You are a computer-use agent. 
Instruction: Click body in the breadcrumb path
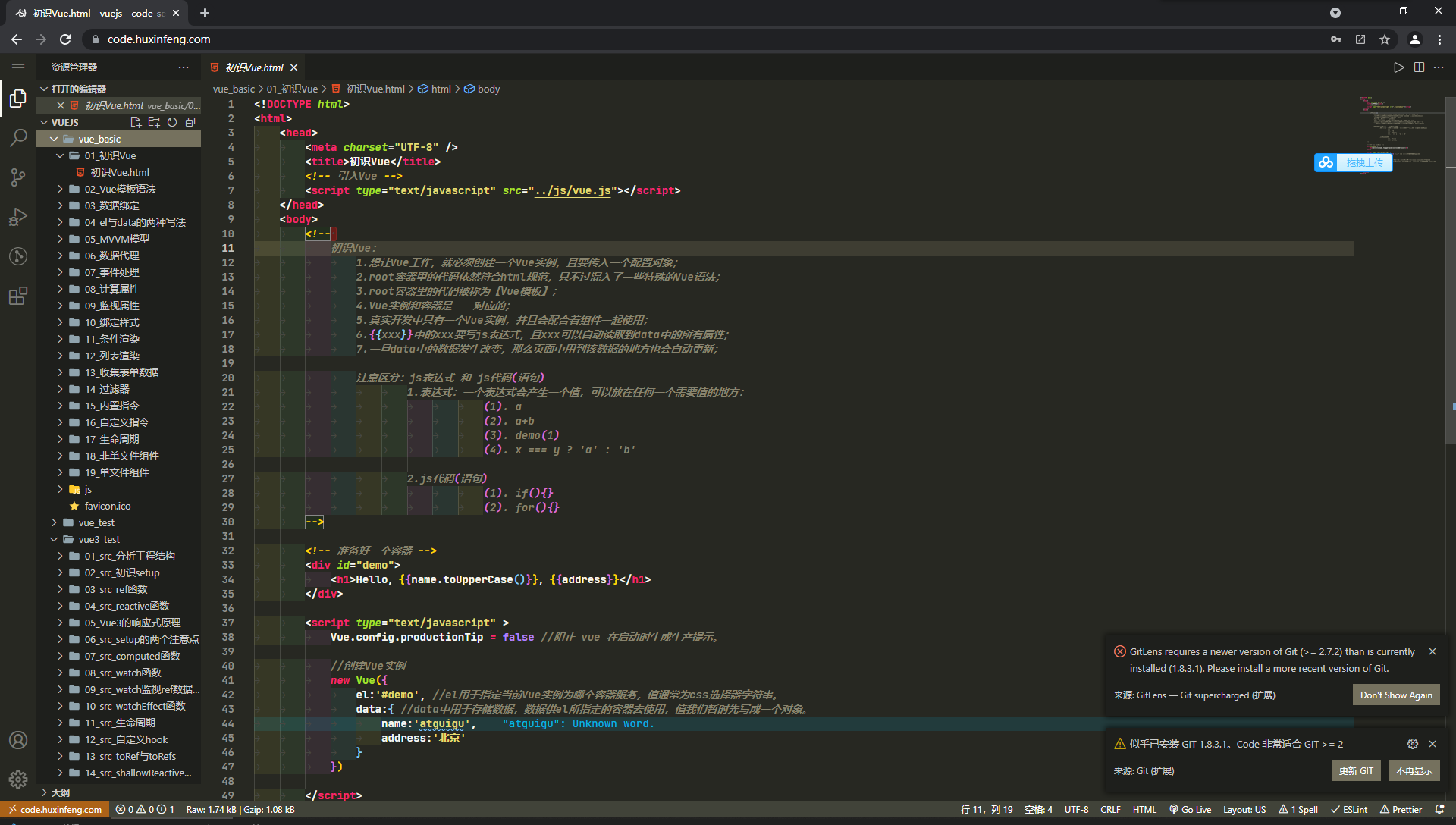click(x=488, y=89)
